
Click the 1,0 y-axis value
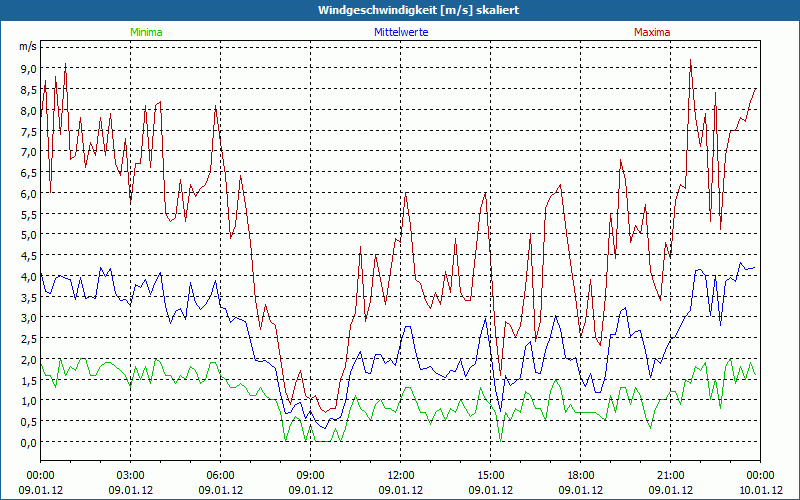(29, 401)
